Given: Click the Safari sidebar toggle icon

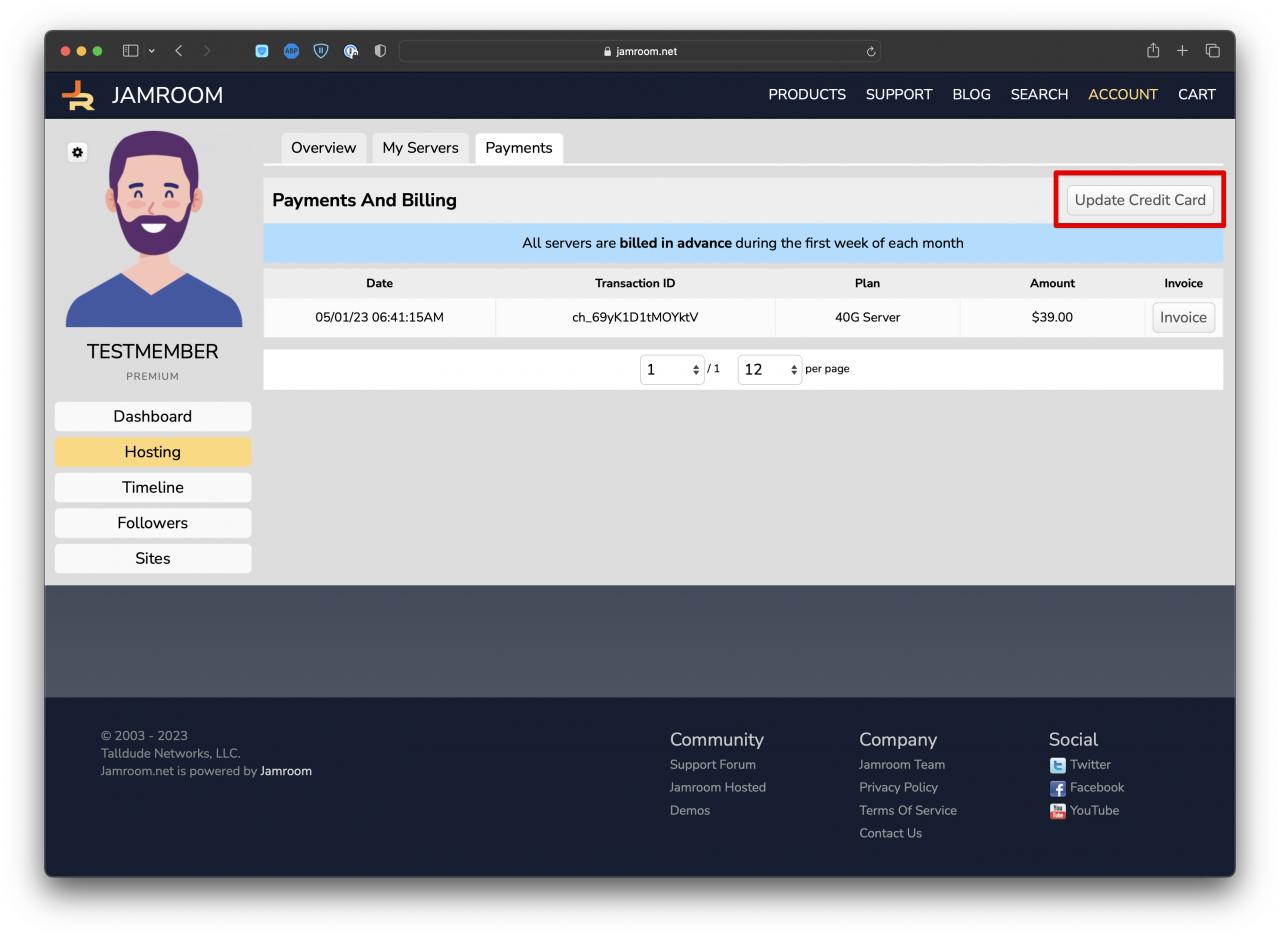Looking at the screenshot, I should pyautogui.click(x=130, y=51).
